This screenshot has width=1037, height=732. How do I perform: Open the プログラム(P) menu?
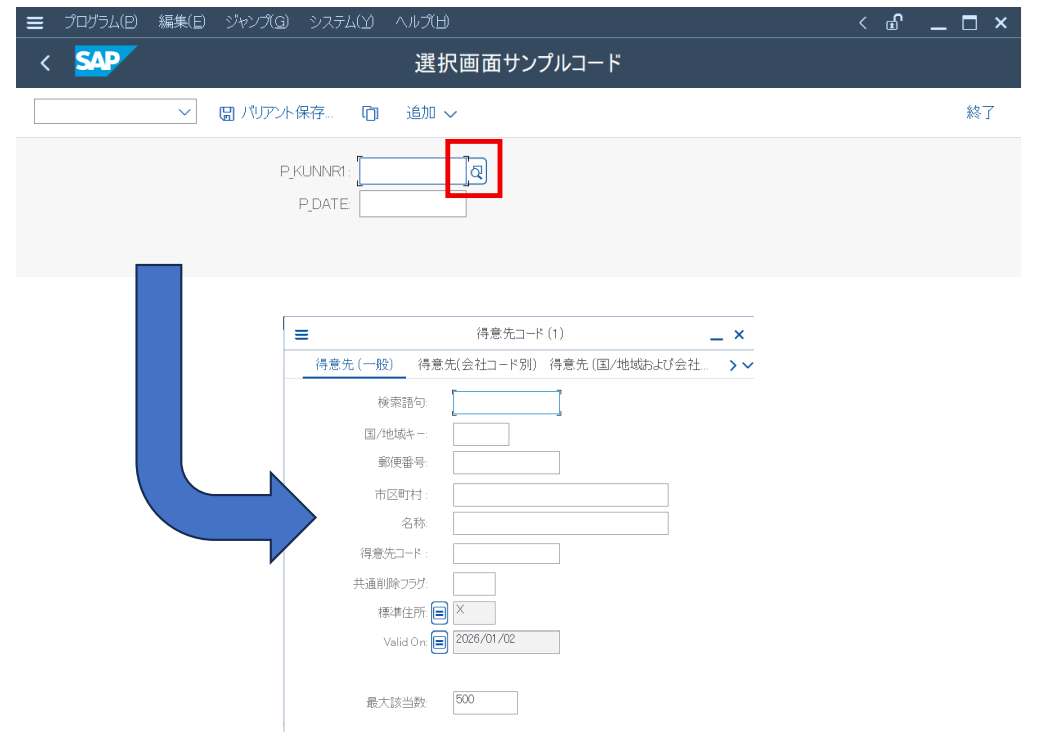point(101,22)
